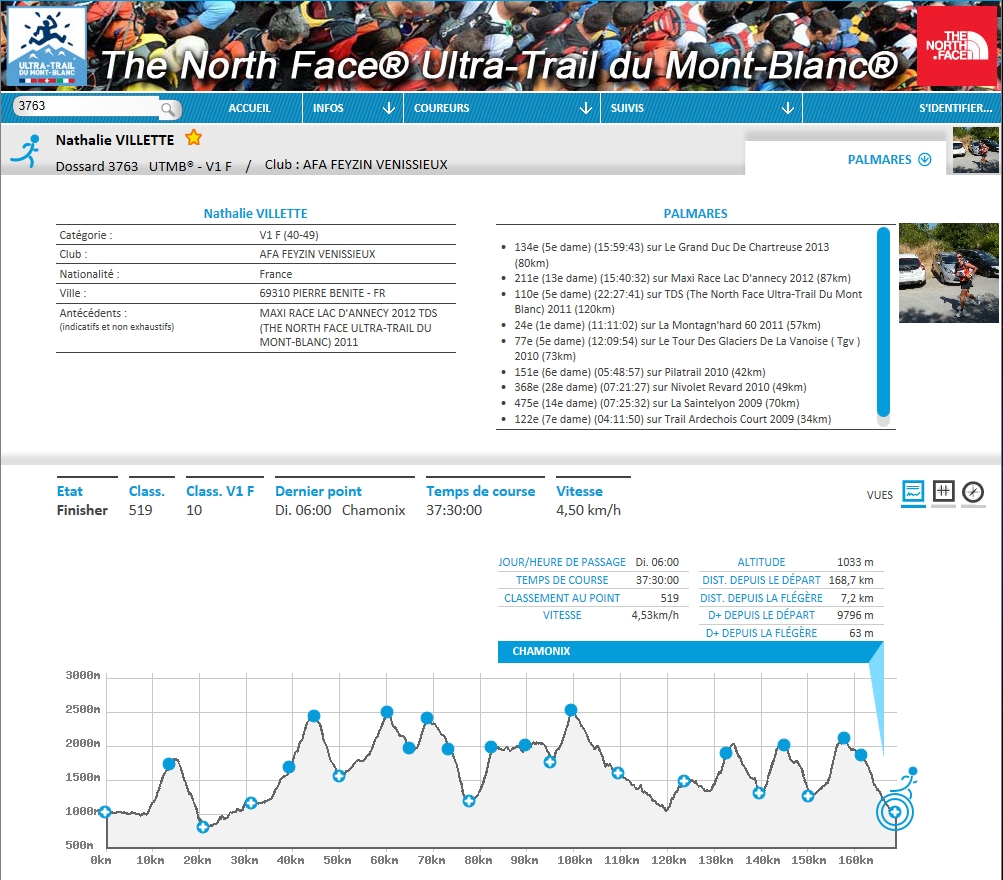Viewport: 1003px width, 880px height.
Task: Click the checkpoint marker near 30km
Action: (251, 803)
